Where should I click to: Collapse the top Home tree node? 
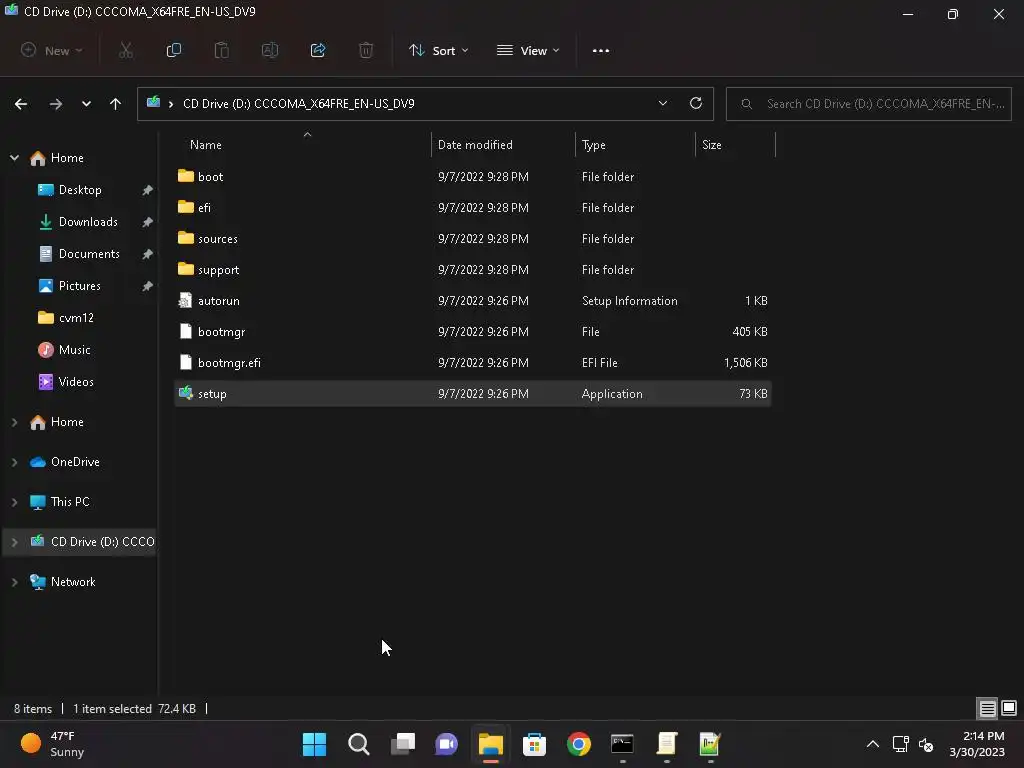point(14,157)
